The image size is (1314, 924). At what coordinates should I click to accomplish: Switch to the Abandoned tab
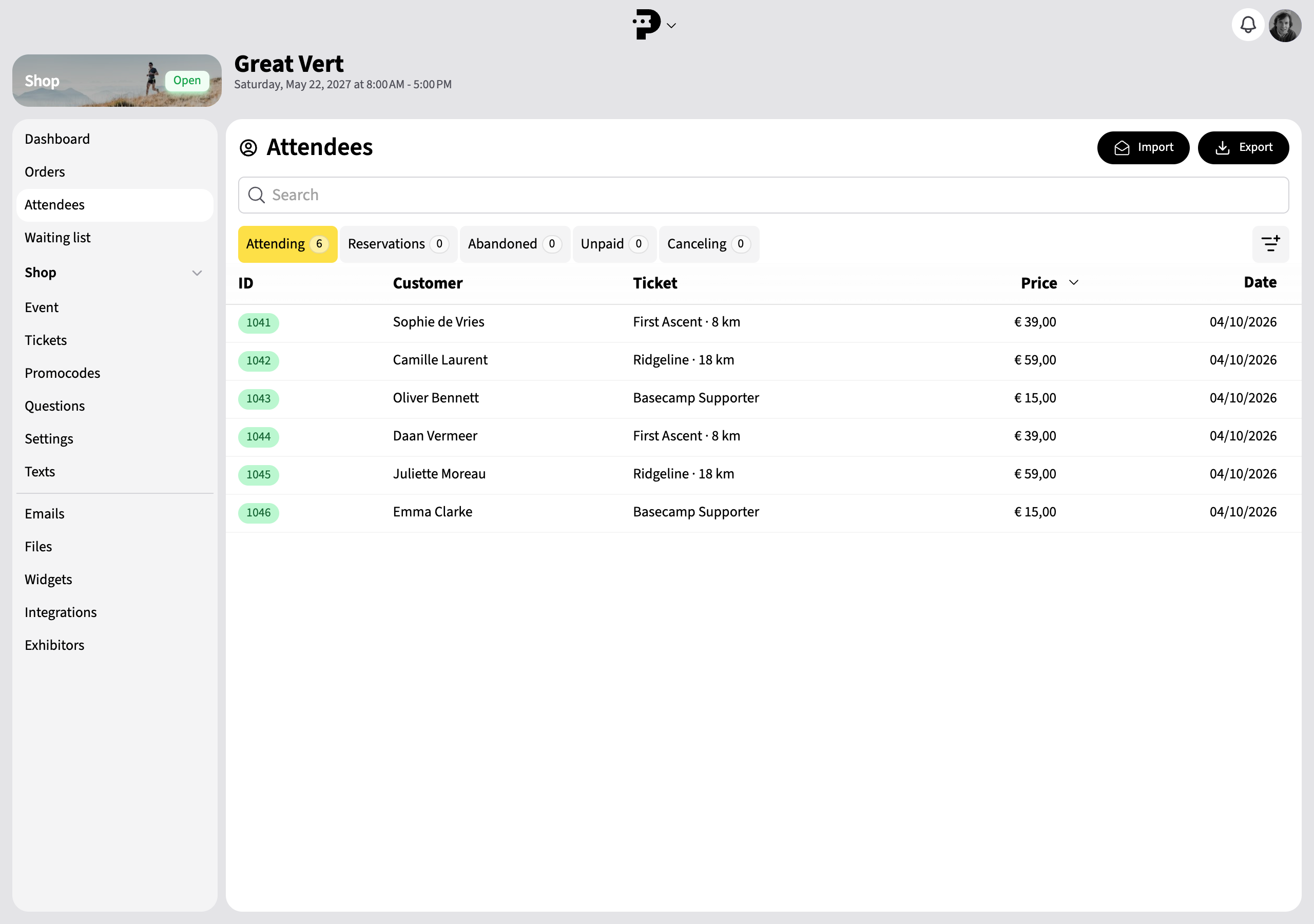tap(514, 244)
